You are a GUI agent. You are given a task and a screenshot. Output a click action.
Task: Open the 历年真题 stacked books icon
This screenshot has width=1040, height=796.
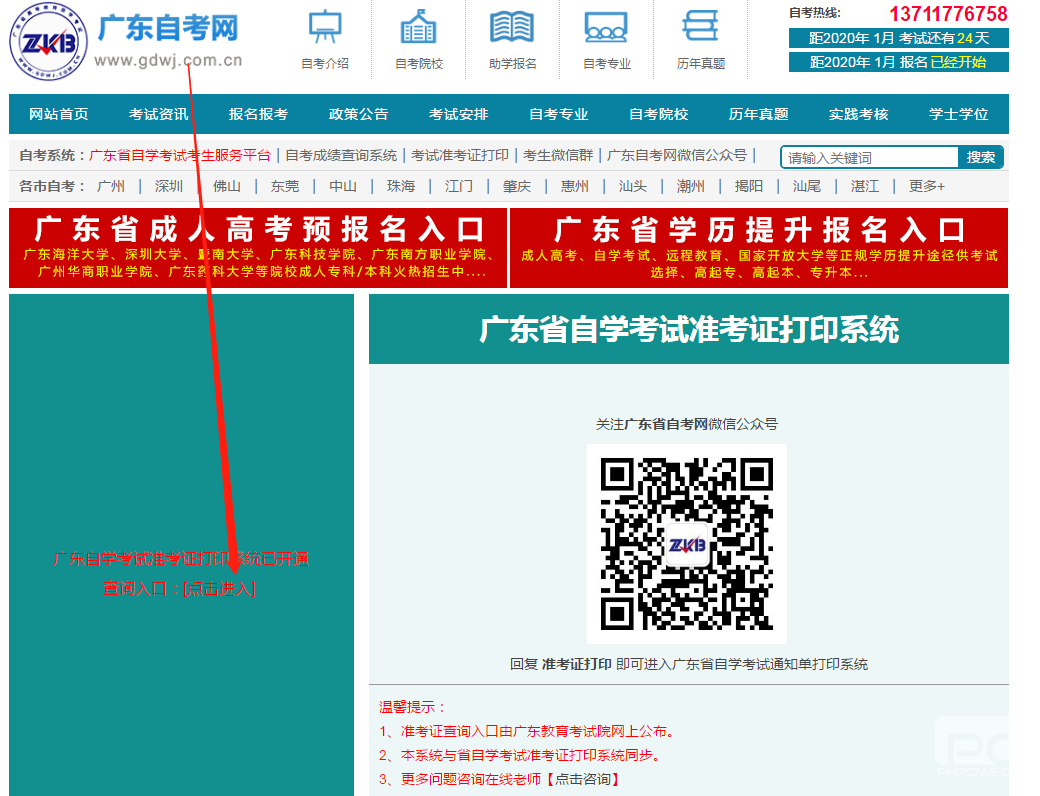click(700, 27)
